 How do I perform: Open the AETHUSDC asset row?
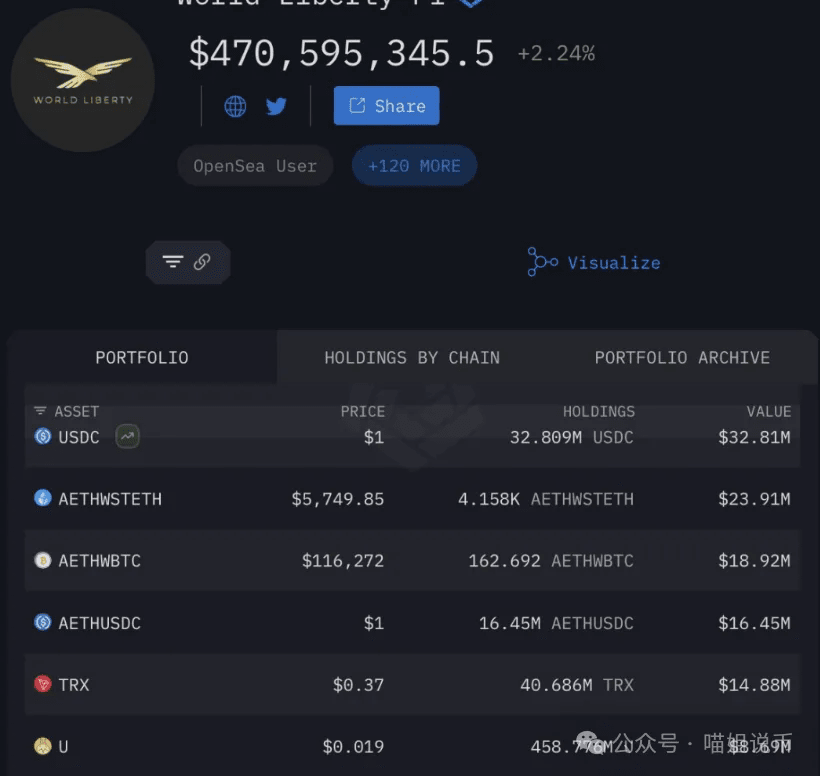412,623
